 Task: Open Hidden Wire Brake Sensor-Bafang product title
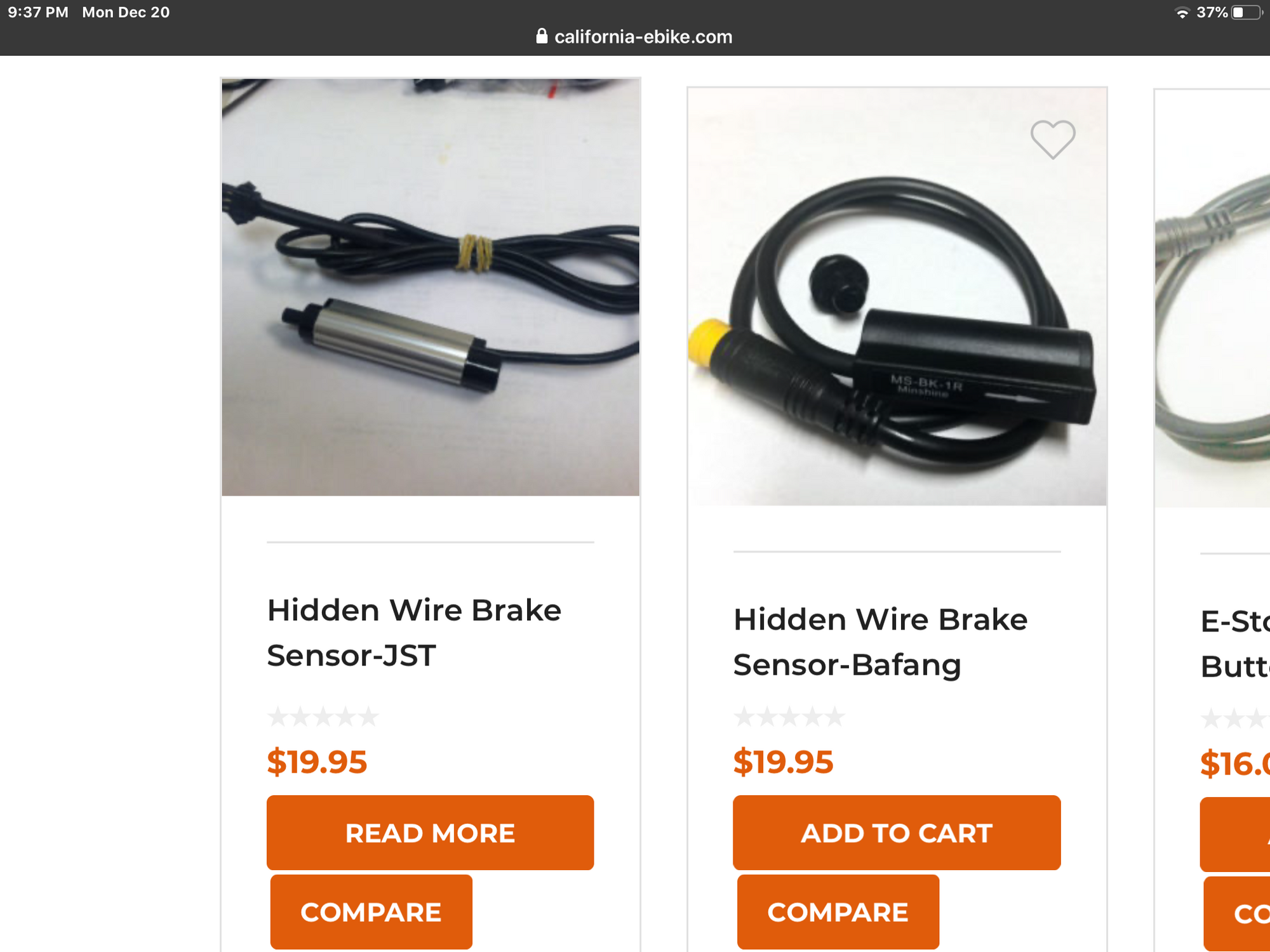coord(880,642)
